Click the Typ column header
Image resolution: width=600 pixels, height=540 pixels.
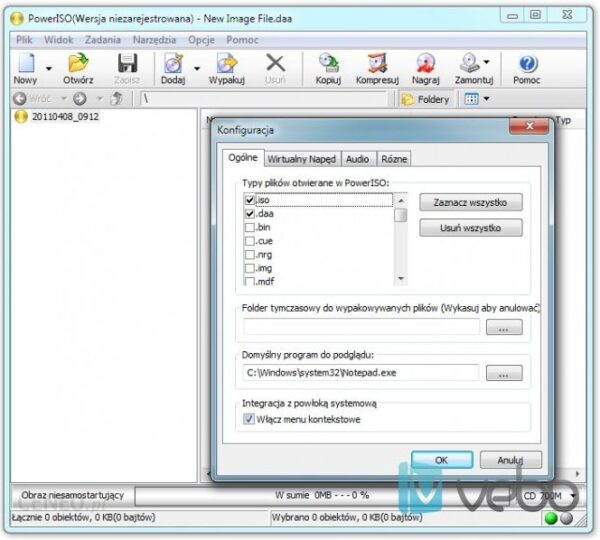tap(563, 120)
